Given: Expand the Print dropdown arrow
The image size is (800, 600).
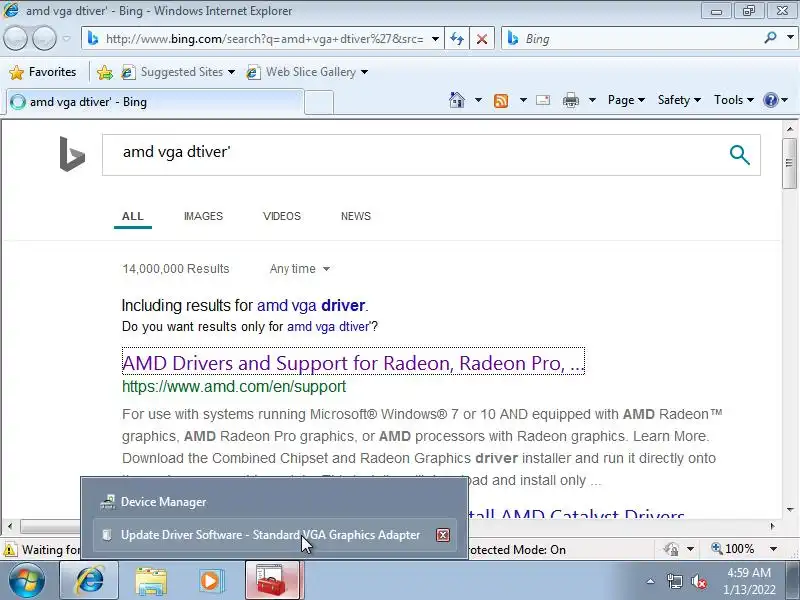Looking at the screenshot, I should tap(592, 100).
